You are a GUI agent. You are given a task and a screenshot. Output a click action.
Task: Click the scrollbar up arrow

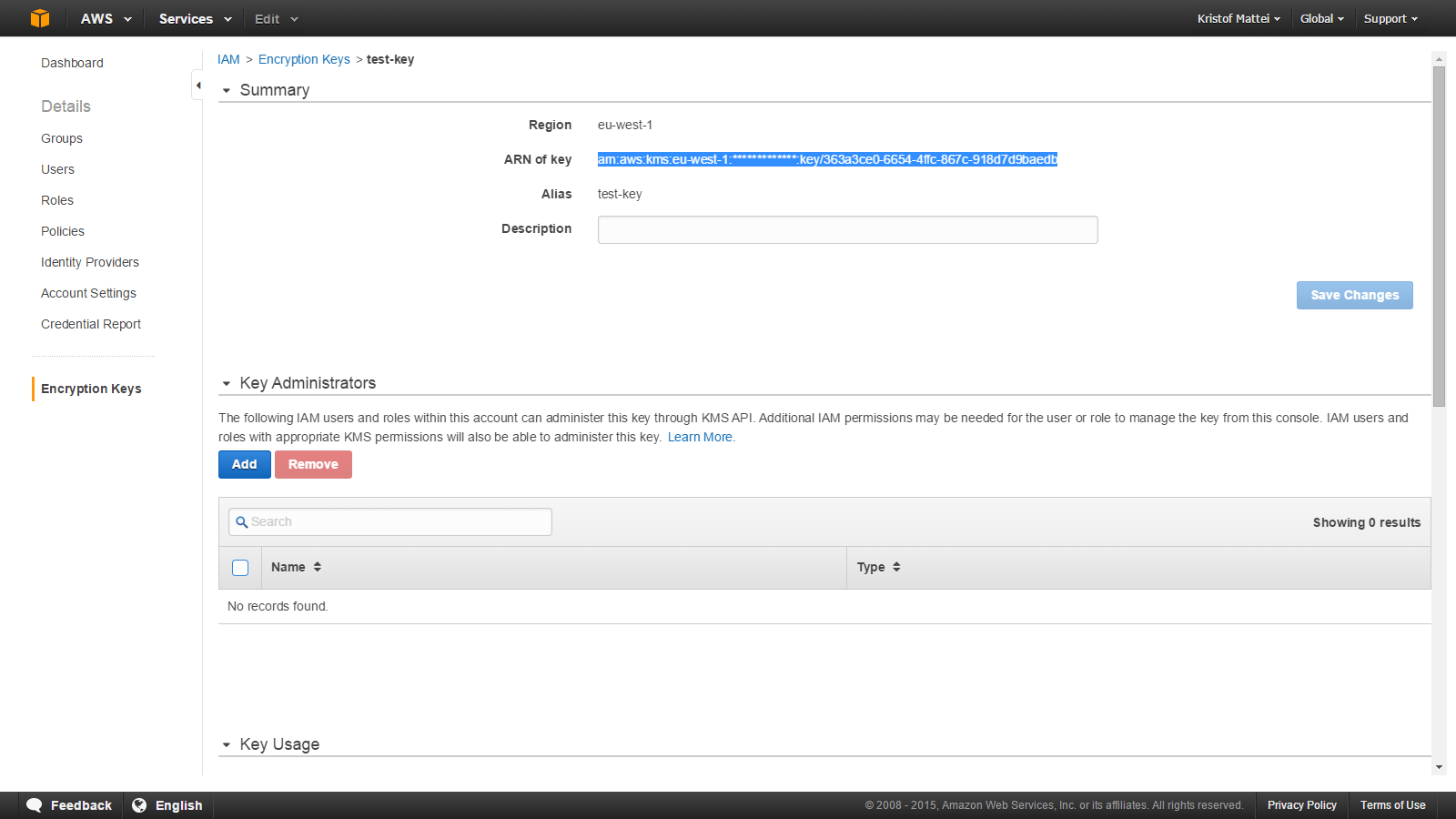pos(1439,58)
